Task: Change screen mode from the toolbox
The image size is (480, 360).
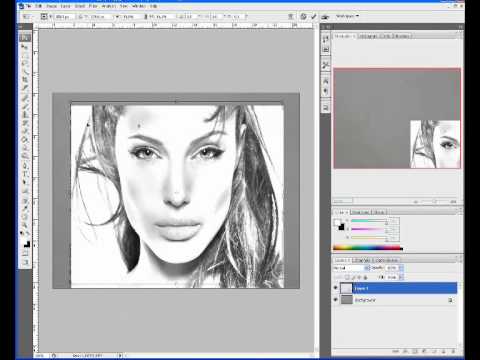Action: click(x=25, y=263)
